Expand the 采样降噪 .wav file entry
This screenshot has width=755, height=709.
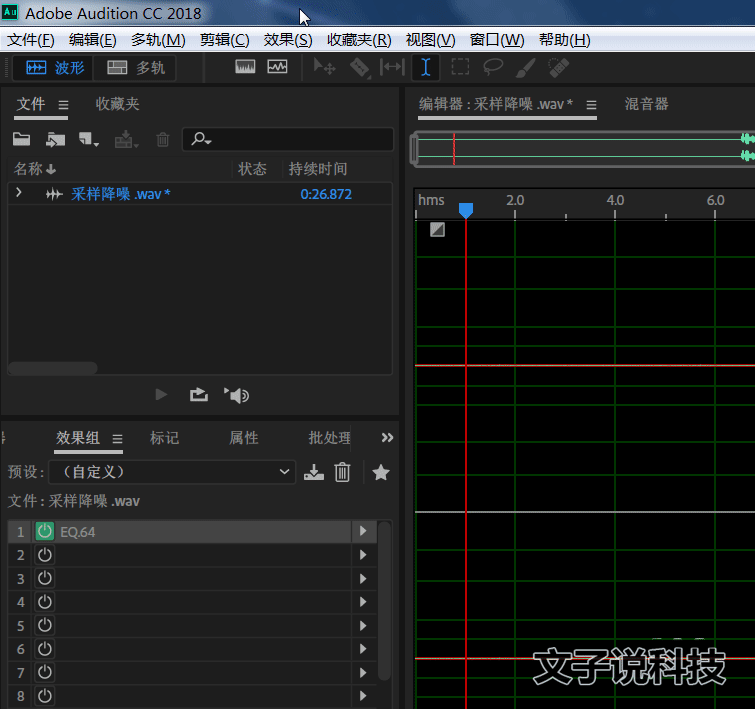coord(19,194)
